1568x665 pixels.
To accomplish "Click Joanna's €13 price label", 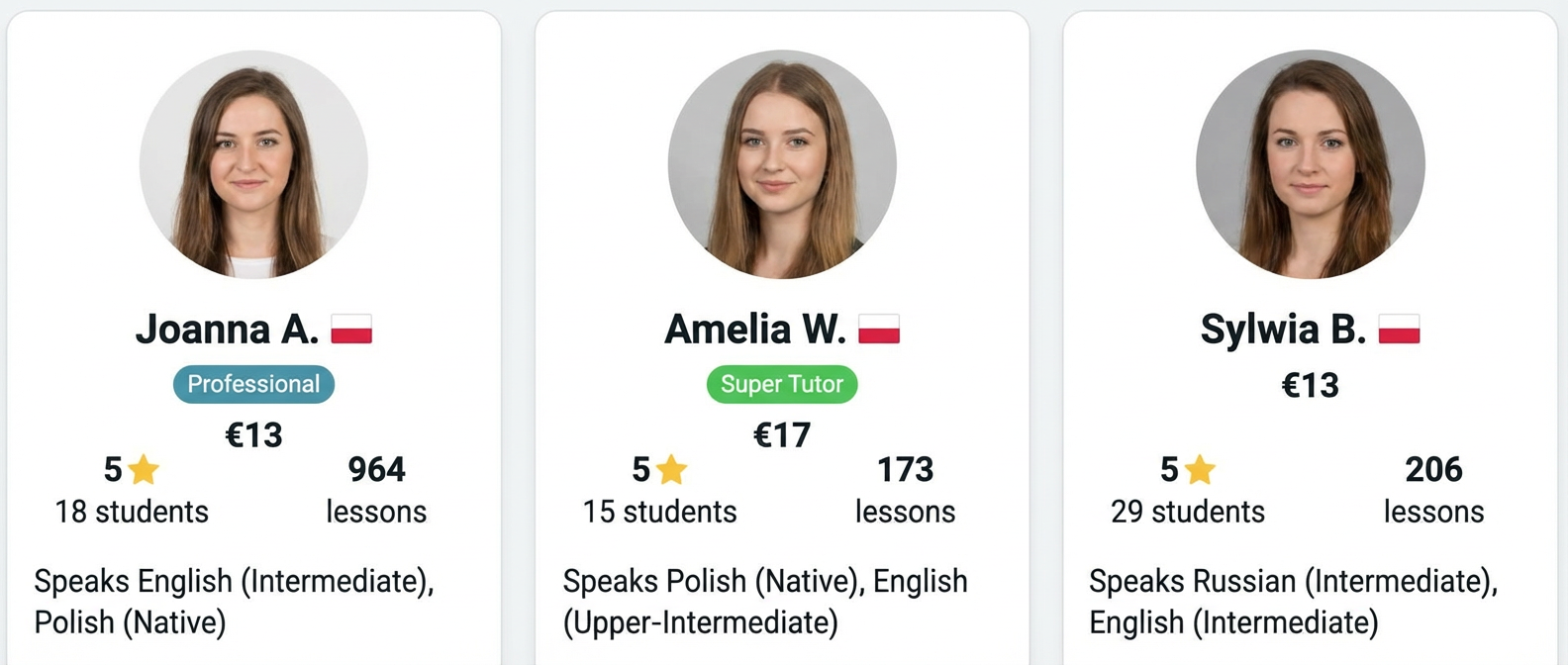I will [254, 433].
